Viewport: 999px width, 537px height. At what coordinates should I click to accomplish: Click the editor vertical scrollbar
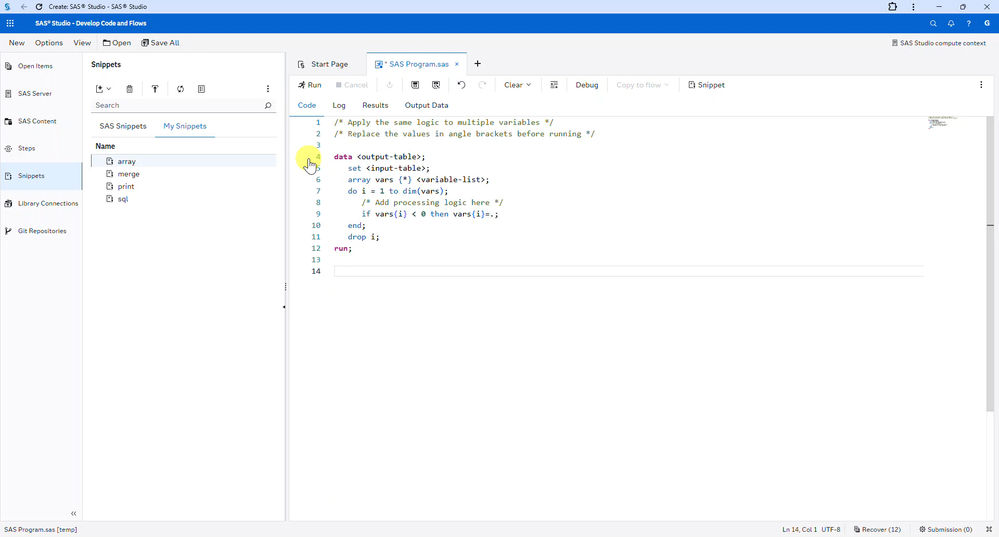(990, 264)
